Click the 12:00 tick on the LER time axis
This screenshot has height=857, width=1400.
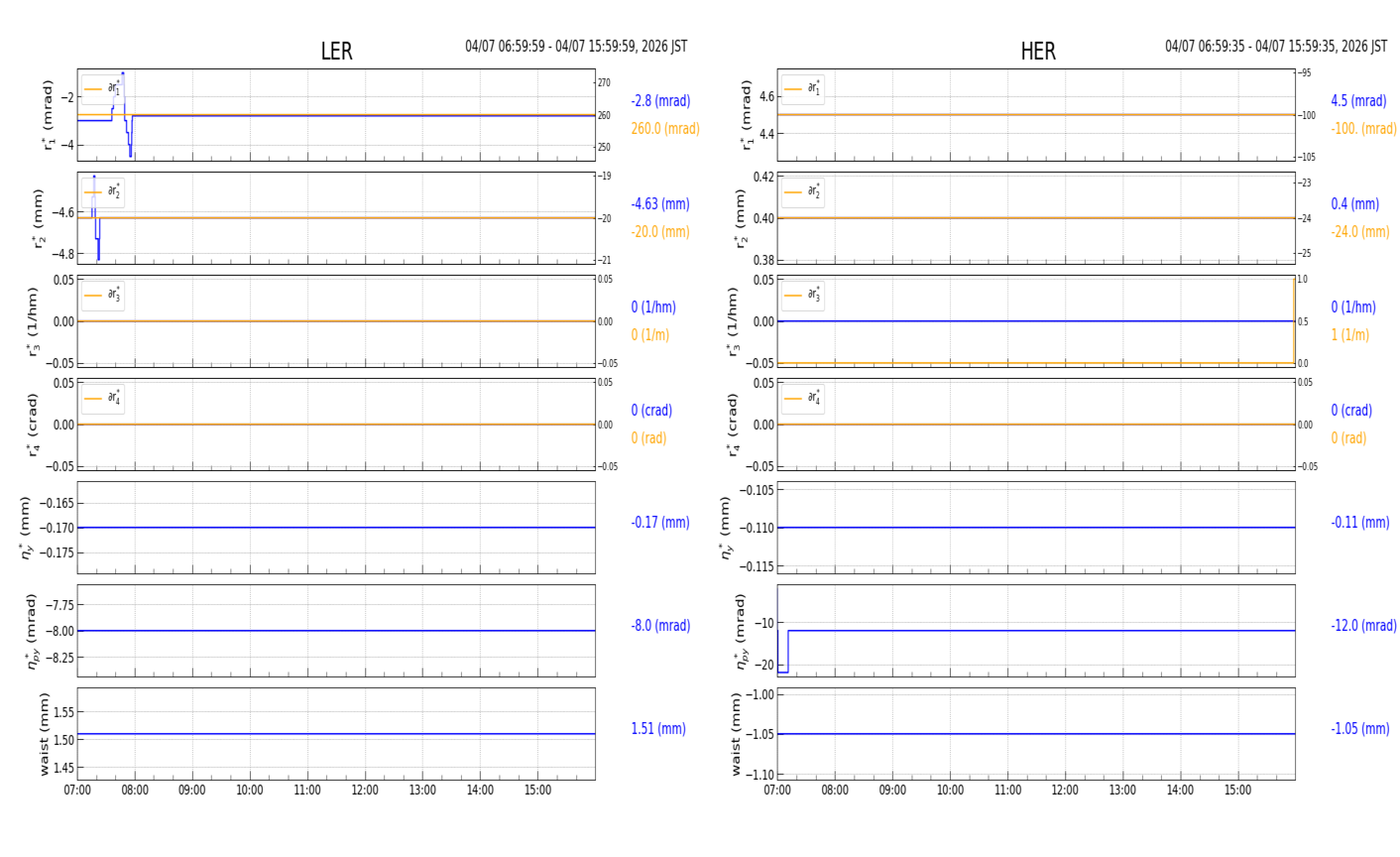pos(365,791)
